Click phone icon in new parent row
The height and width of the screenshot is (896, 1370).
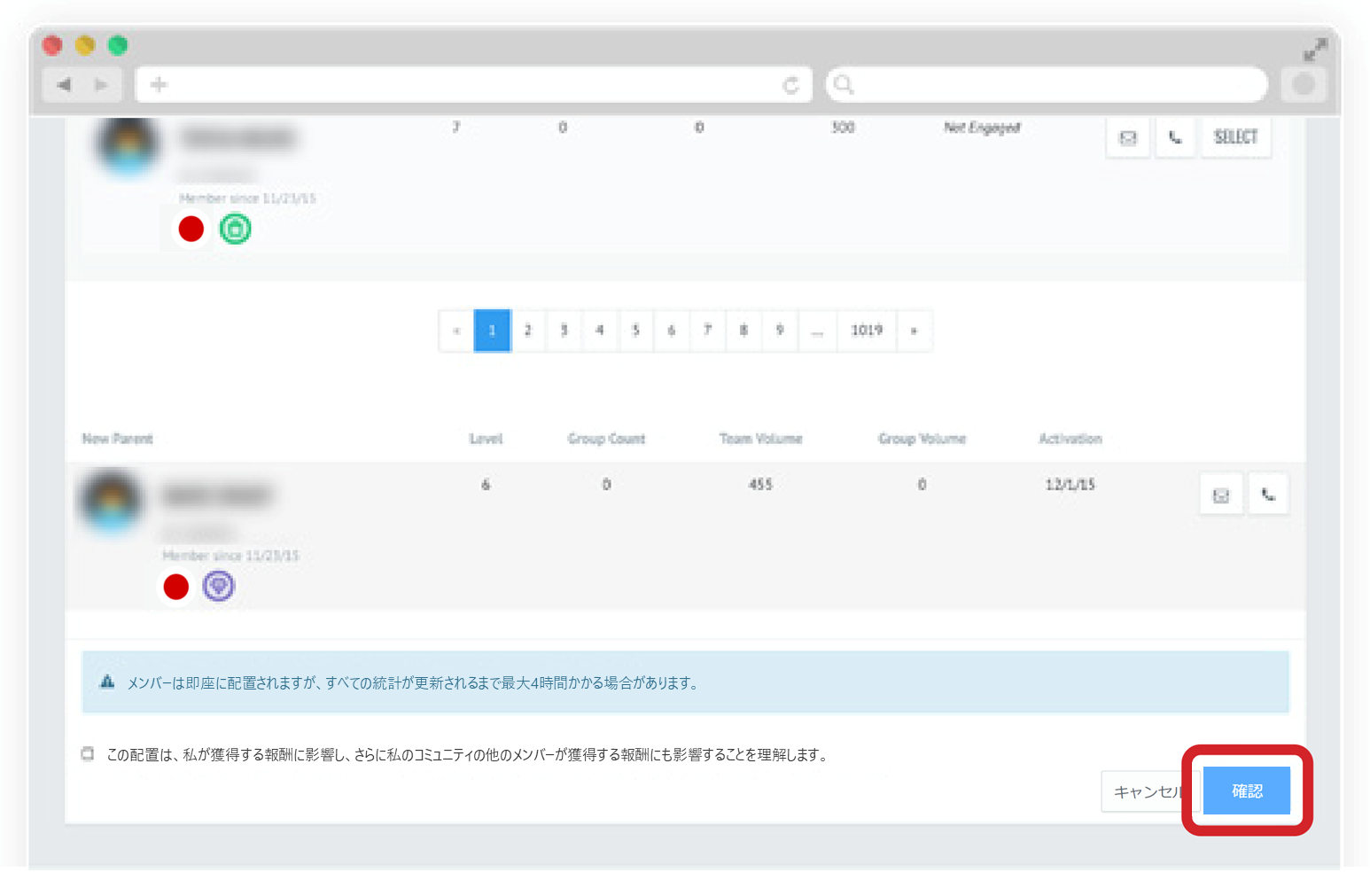(1268, 495)
